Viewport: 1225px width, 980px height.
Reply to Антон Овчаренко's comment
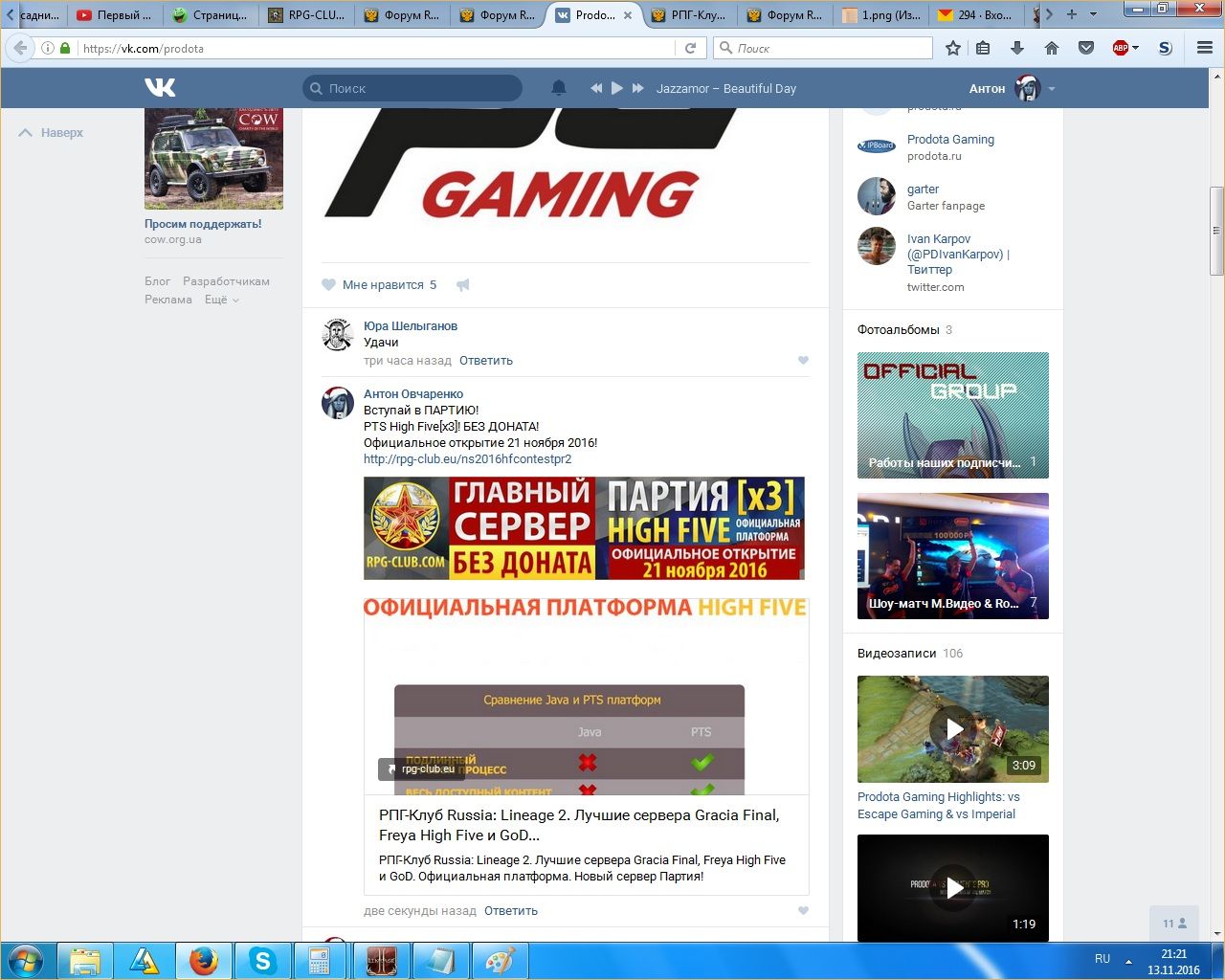(510, 911)
